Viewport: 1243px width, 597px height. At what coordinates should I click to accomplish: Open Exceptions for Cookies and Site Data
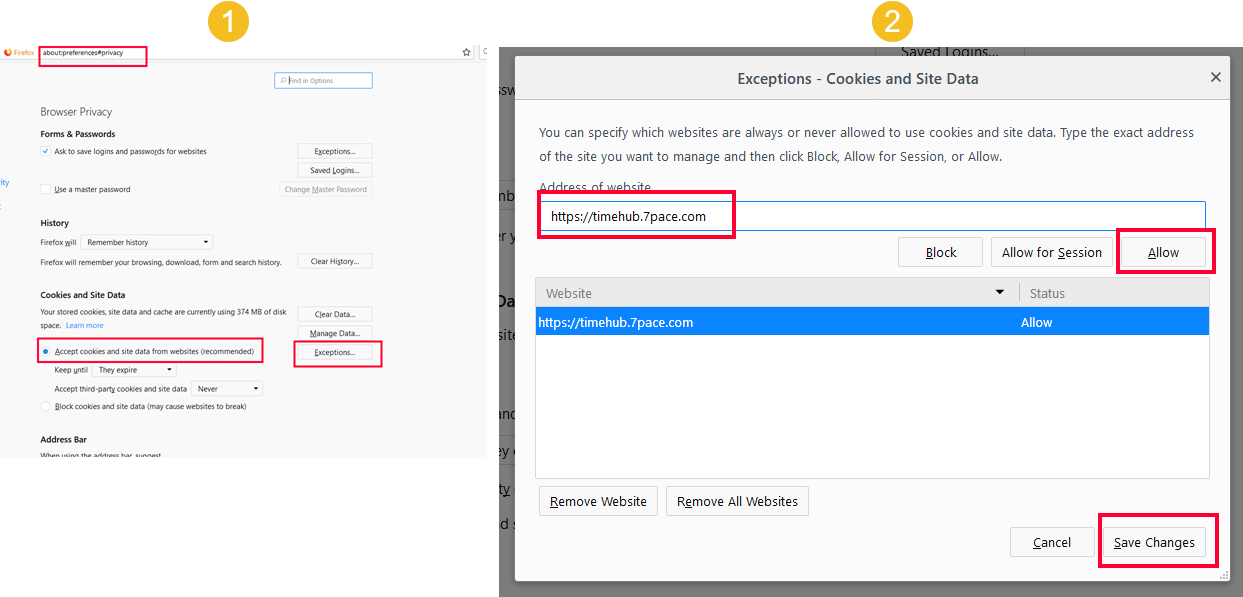(x=334, y=352)
